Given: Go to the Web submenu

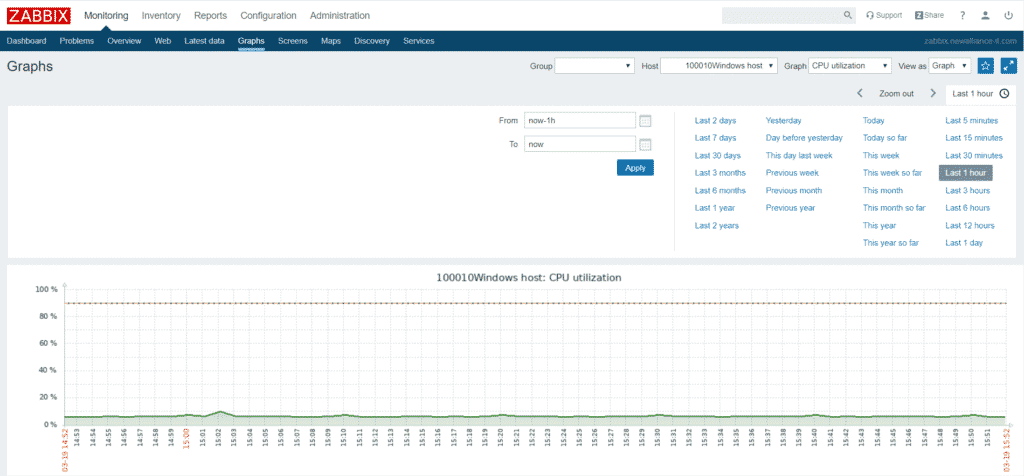Looking at the screenshot, I should [x=163, y=40].
